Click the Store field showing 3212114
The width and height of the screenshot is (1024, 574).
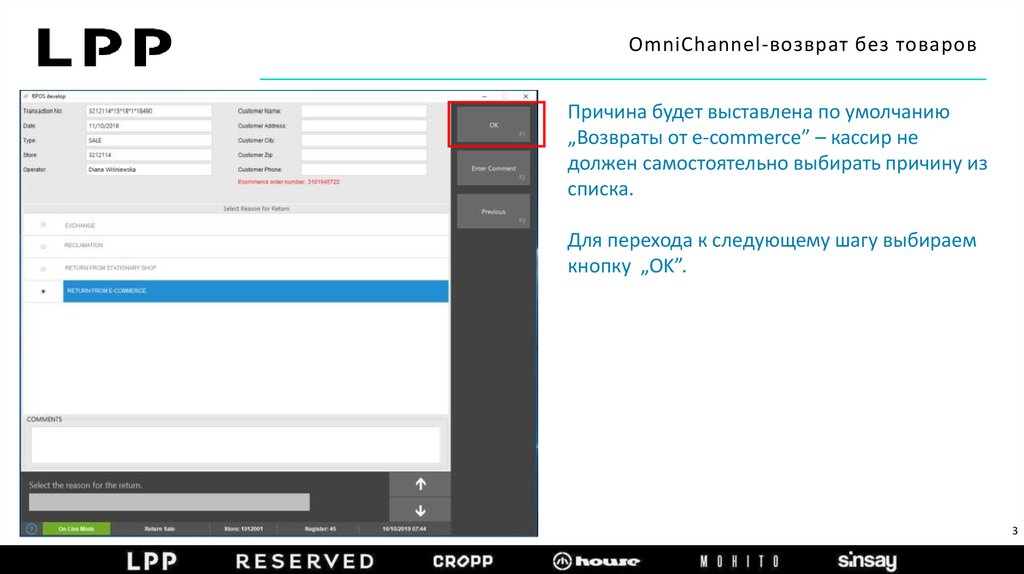click(x=149, y=155)
